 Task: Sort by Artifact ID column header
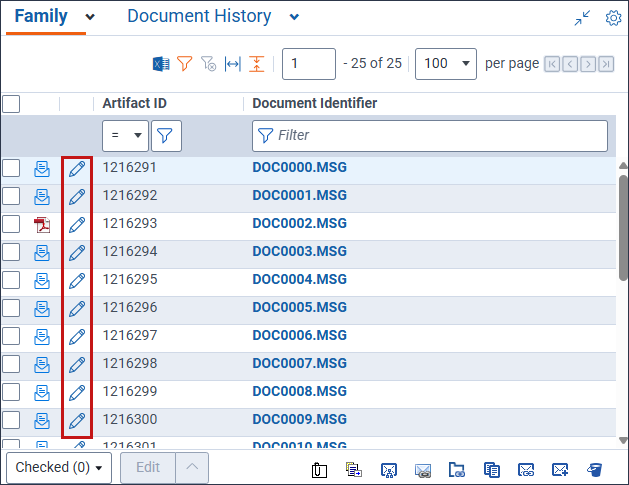coord(134,103)
